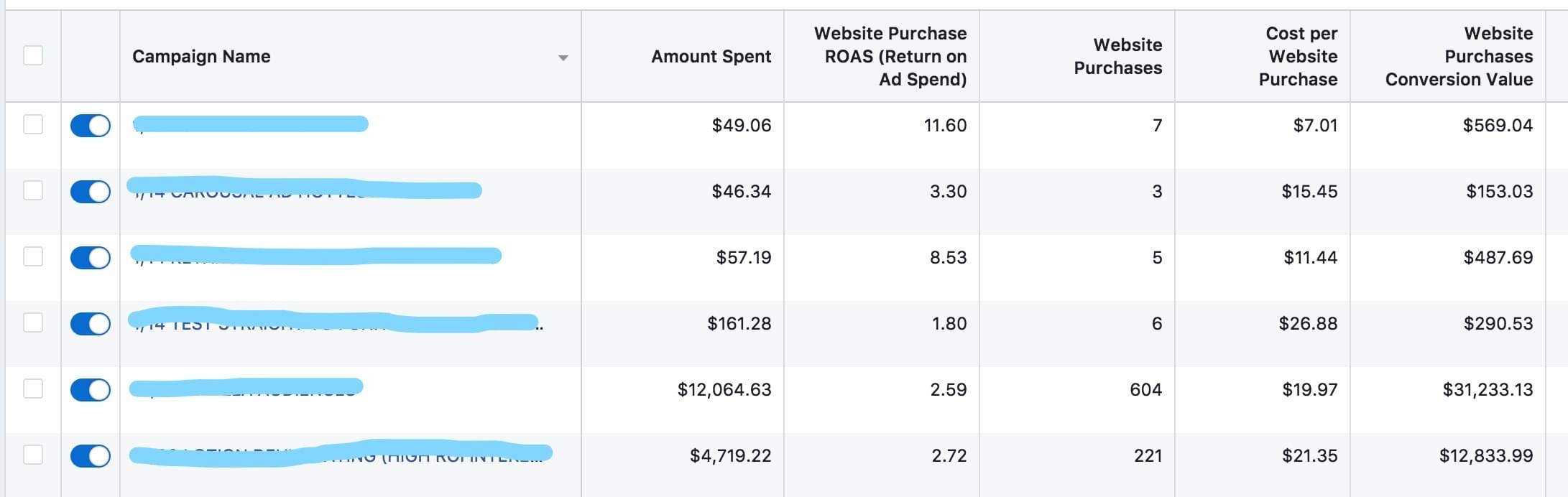Turn off the campaign with 11.60 ROAS
The width and height of the screenshot is (1568, 497).
91,126
